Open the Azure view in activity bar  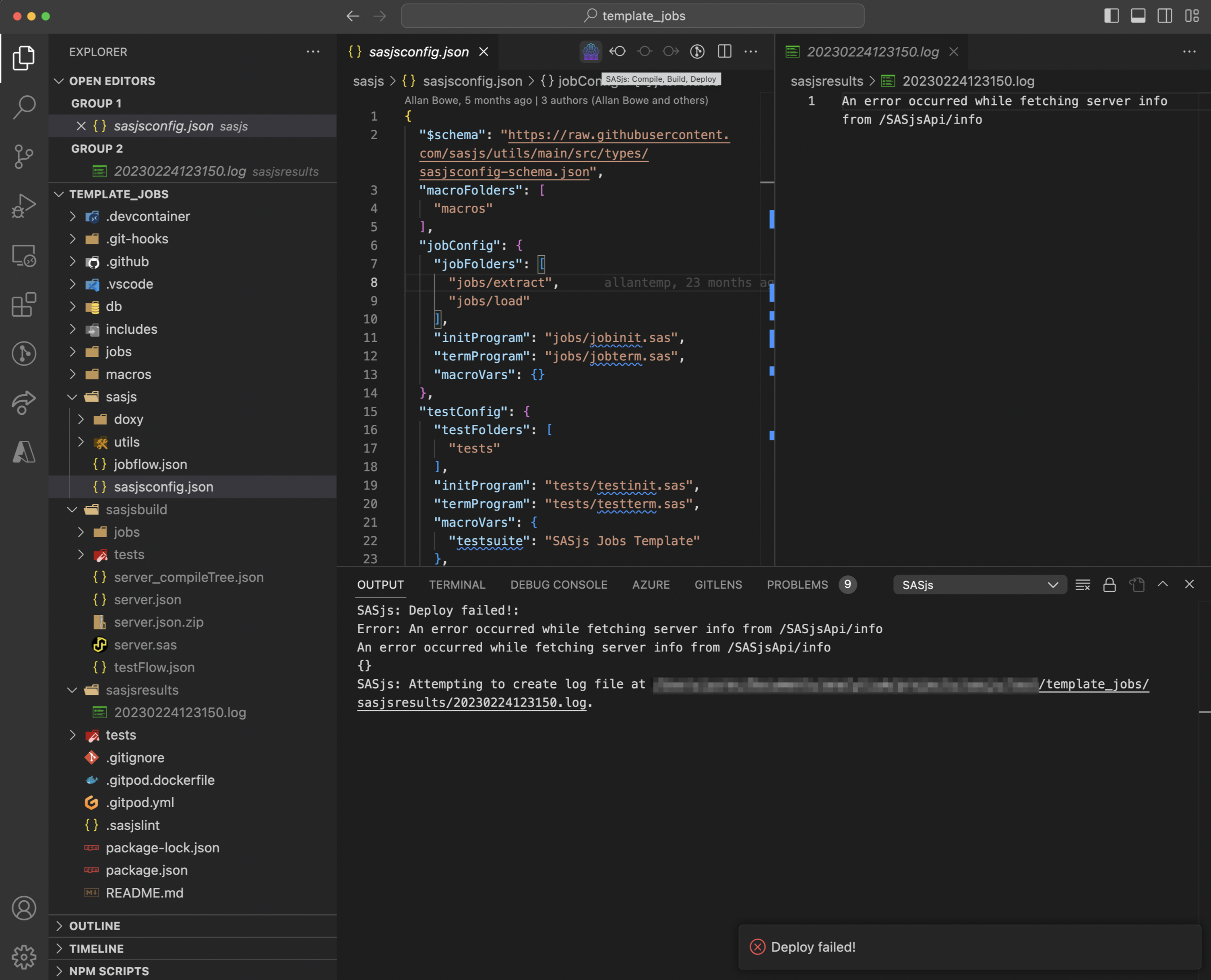coord(24,452)
